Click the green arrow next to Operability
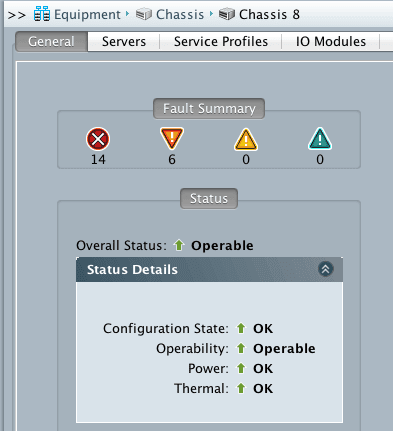This screenshot has width=393, height=431. pyautogui.click(x=241, y=348)
